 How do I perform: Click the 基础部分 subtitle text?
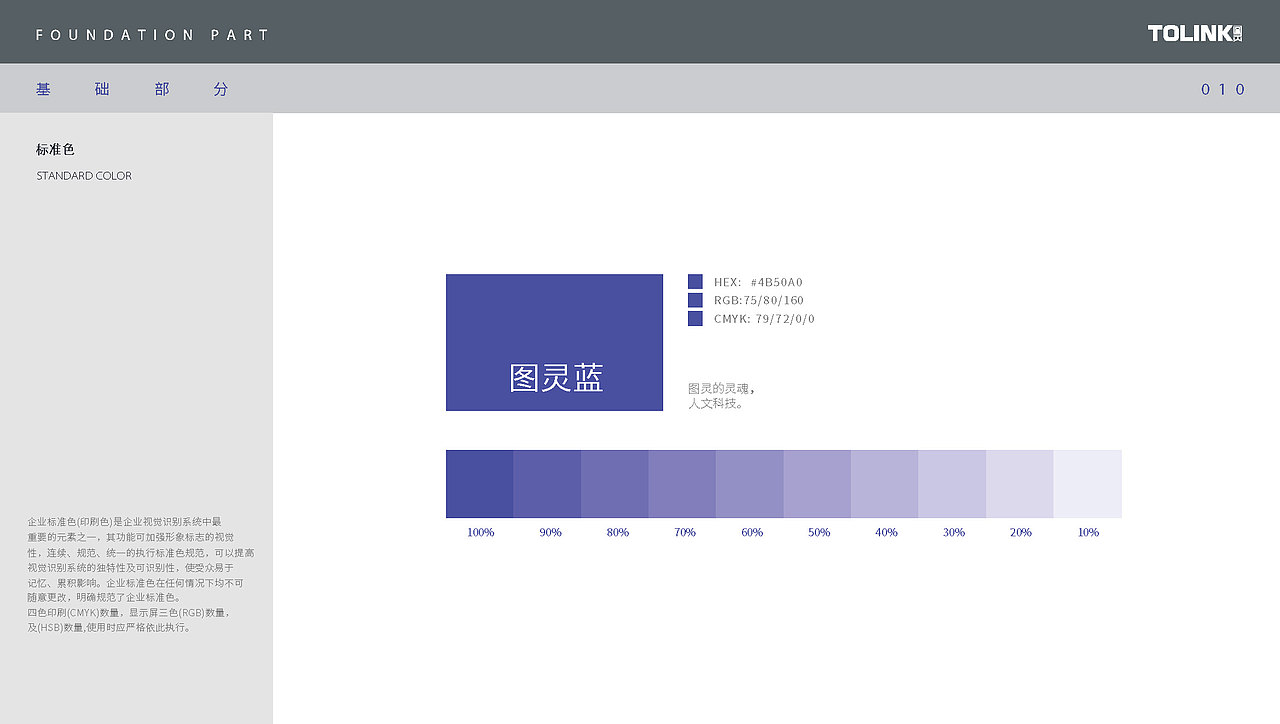click(x=132, y=89)
